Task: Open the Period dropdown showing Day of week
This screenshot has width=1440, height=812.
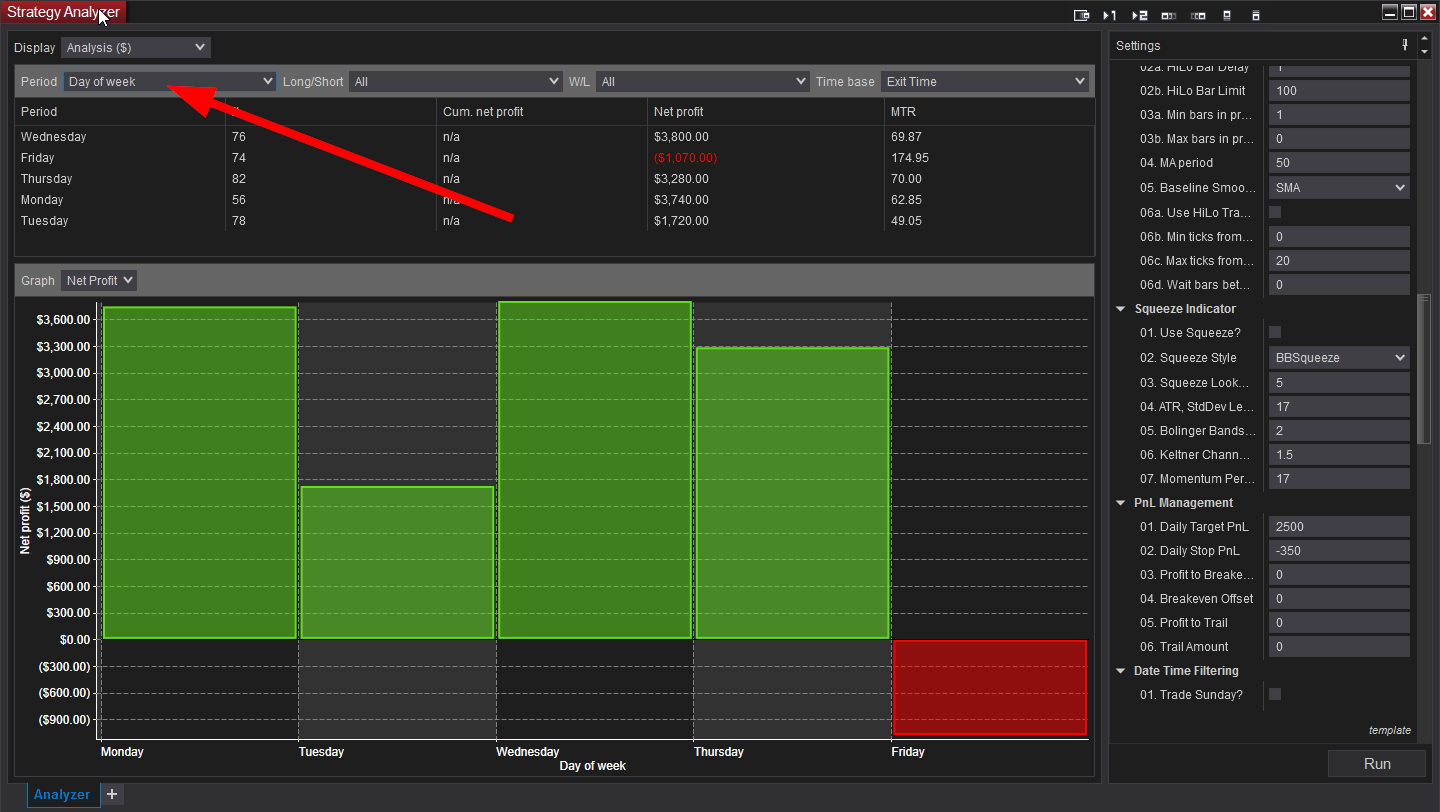Action: 170,82
